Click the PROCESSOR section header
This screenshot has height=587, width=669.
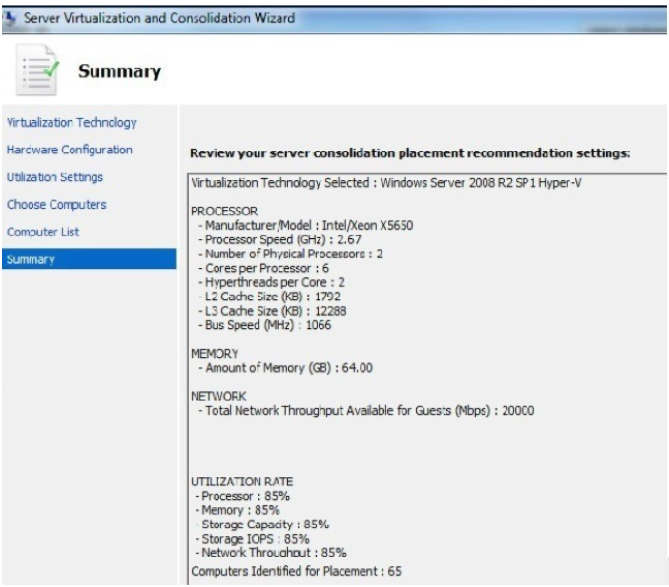224,211
